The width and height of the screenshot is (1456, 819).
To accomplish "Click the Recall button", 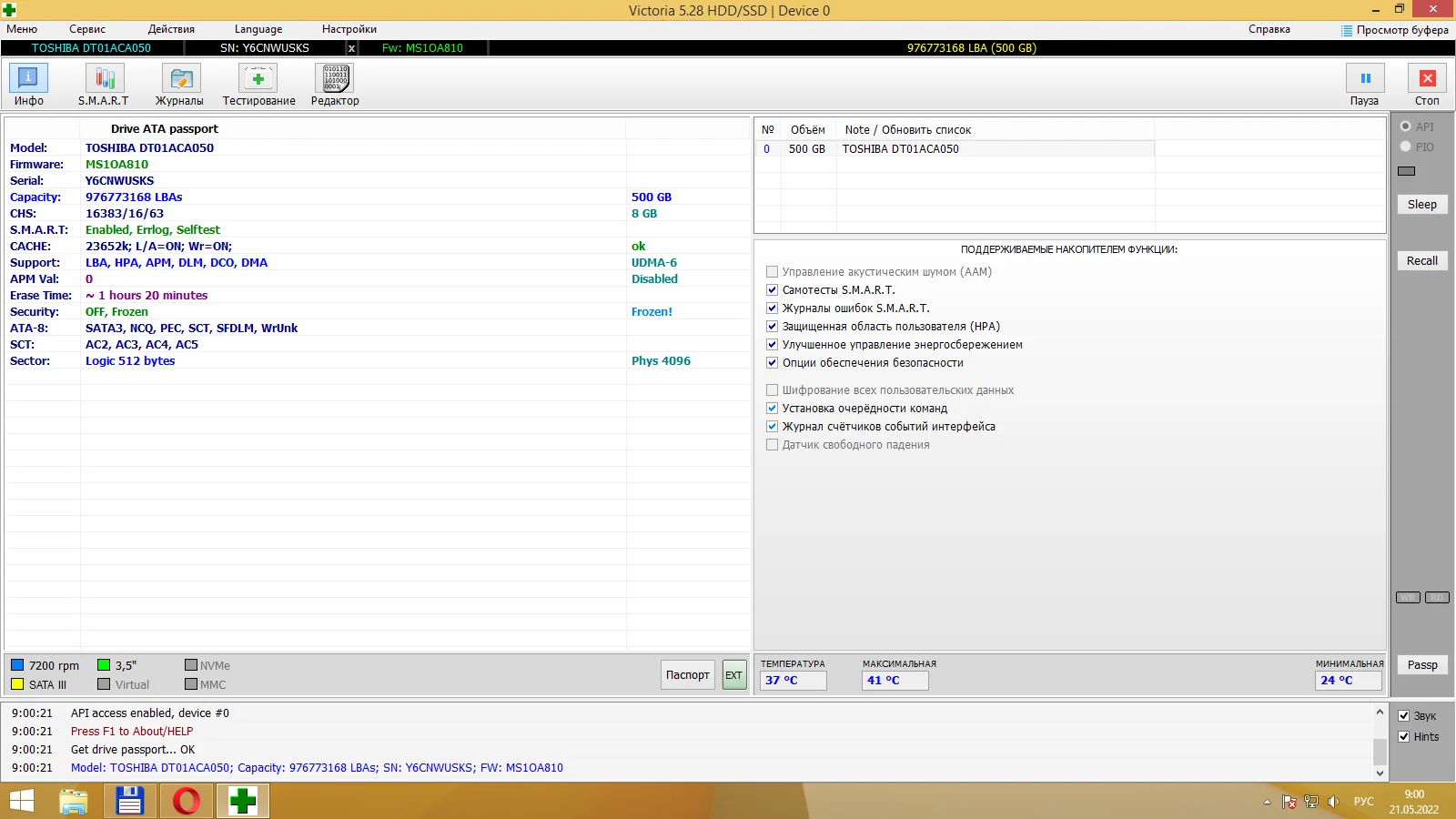I will 1422,261.
